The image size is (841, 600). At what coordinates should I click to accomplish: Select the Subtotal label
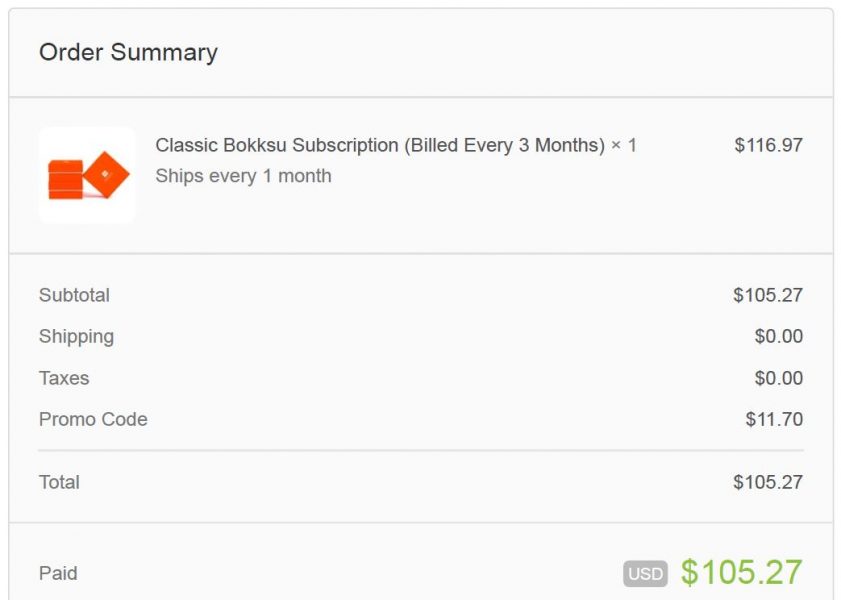[x=74, y=295]
